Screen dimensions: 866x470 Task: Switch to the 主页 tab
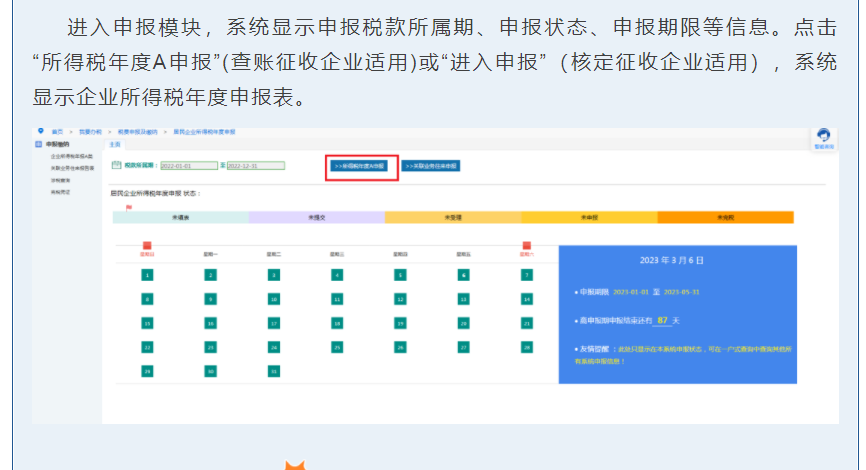[115, 144]
